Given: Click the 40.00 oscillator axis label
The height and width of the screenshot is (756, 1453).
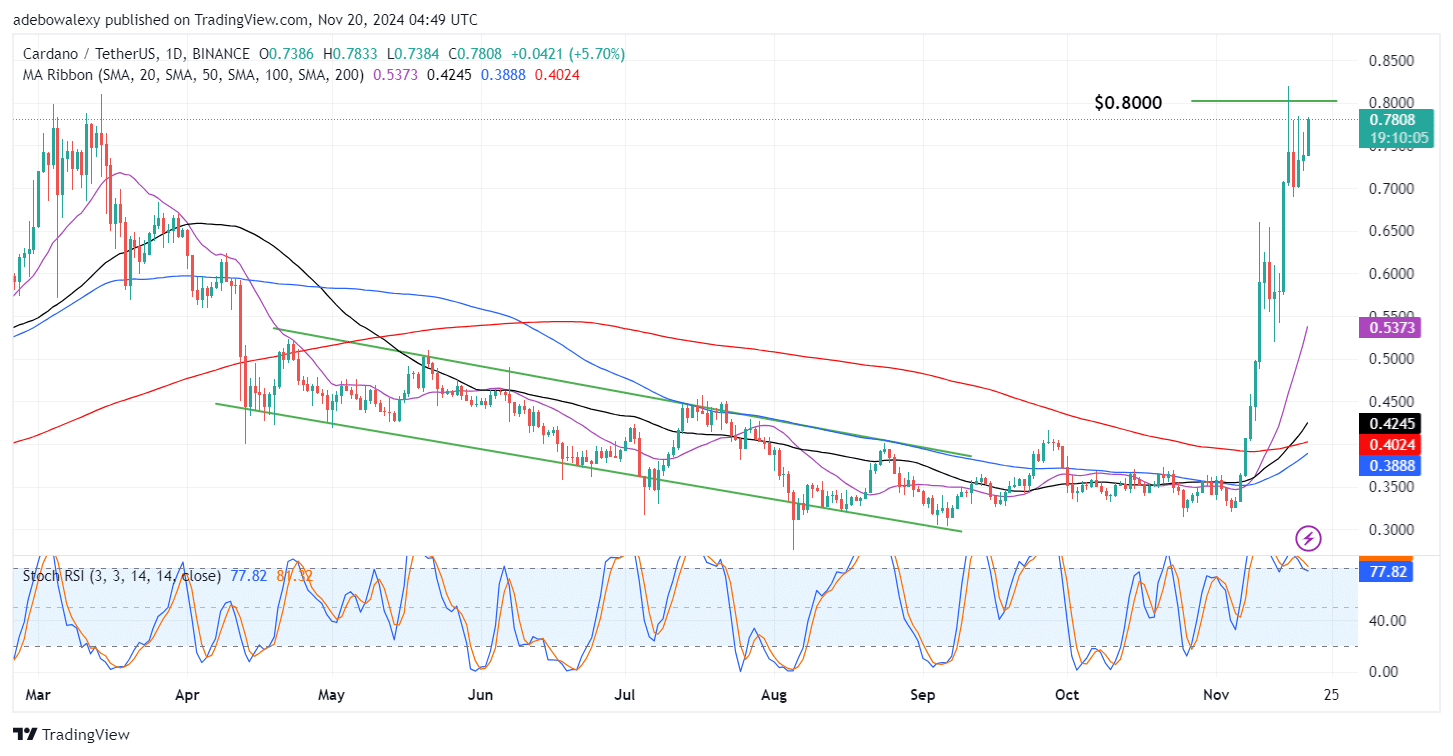Looking at the screenshot, I should pyautogui.click(x=1386, y=621).
